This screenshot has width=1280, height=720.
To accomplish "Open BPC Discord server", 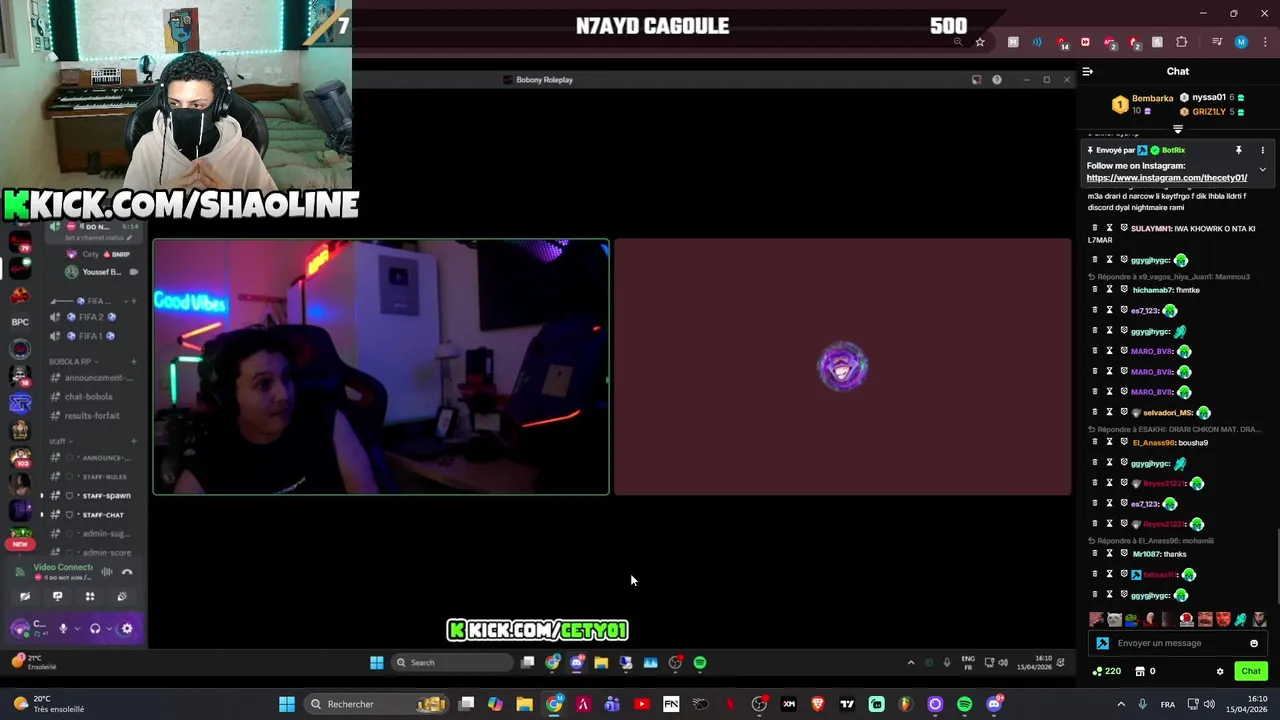I will [20, 322].
